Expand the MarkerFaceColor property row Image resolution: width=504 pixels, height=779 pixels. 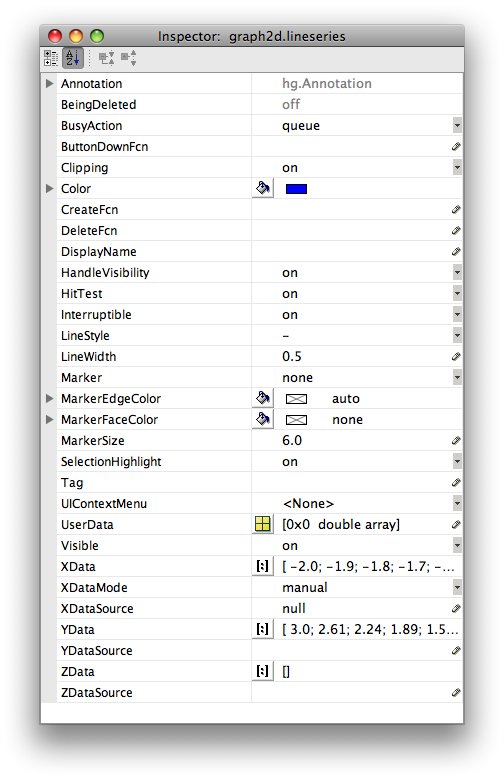click(49, 419)
